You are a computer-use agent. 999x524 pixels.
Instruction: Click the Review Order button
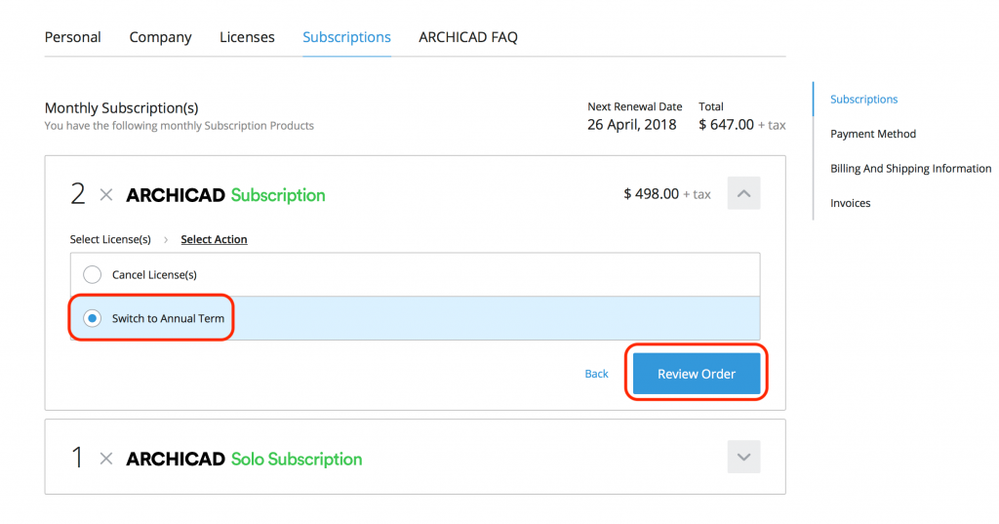coord(696,374)
